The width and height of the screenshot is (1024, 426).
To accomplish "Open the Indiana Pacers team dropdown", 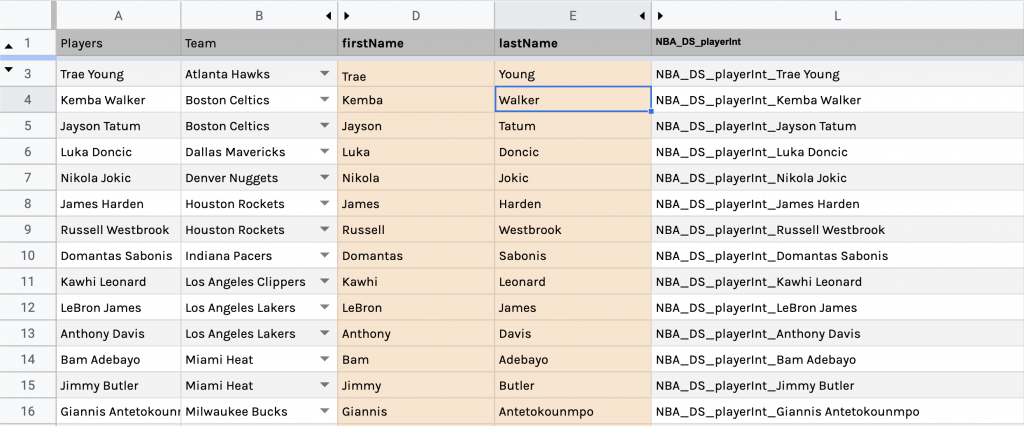I will click(x=324, y=256).
